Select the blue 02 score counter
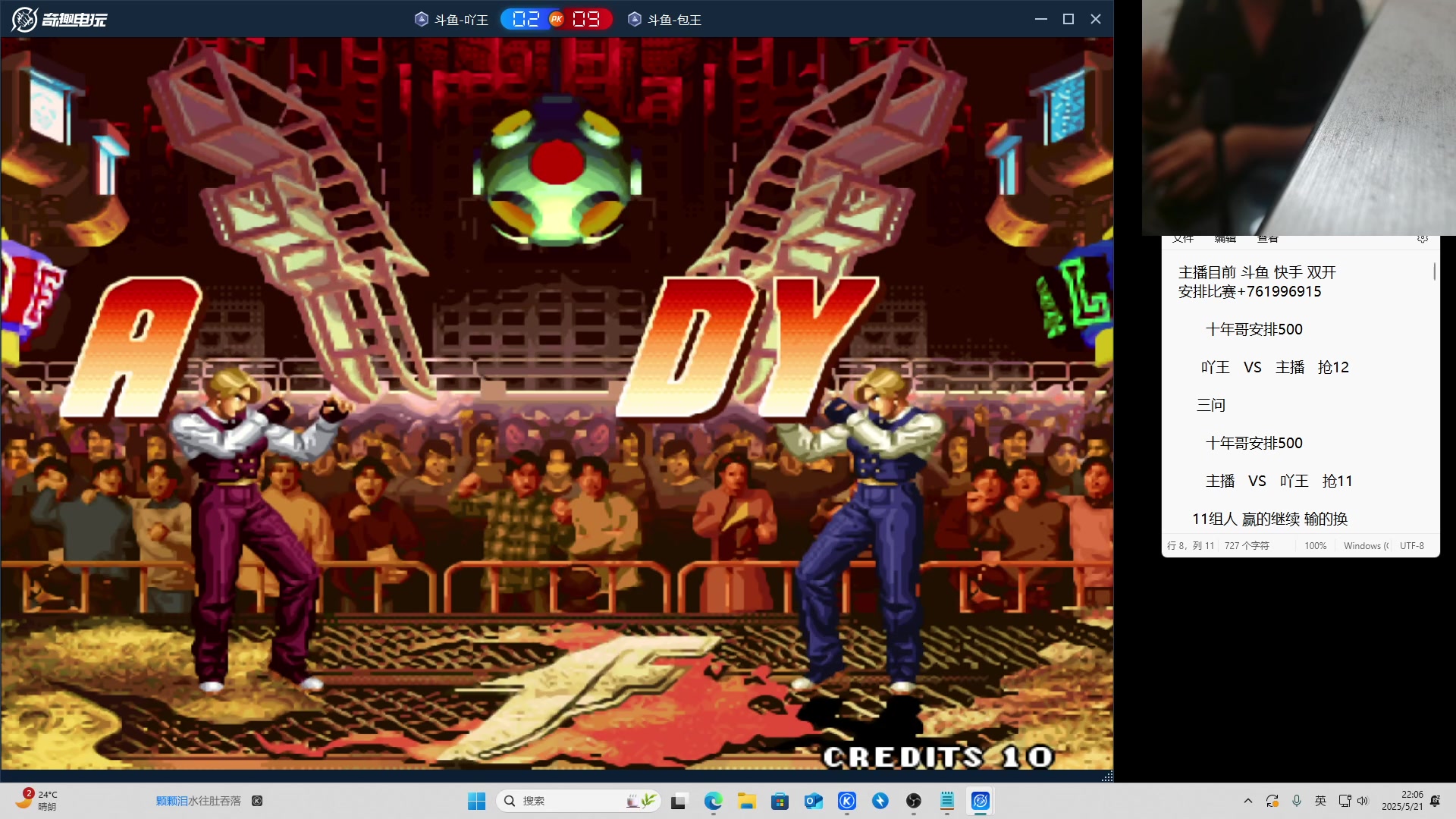This screenshot has height=819, width=1456. tap(526, 19)
